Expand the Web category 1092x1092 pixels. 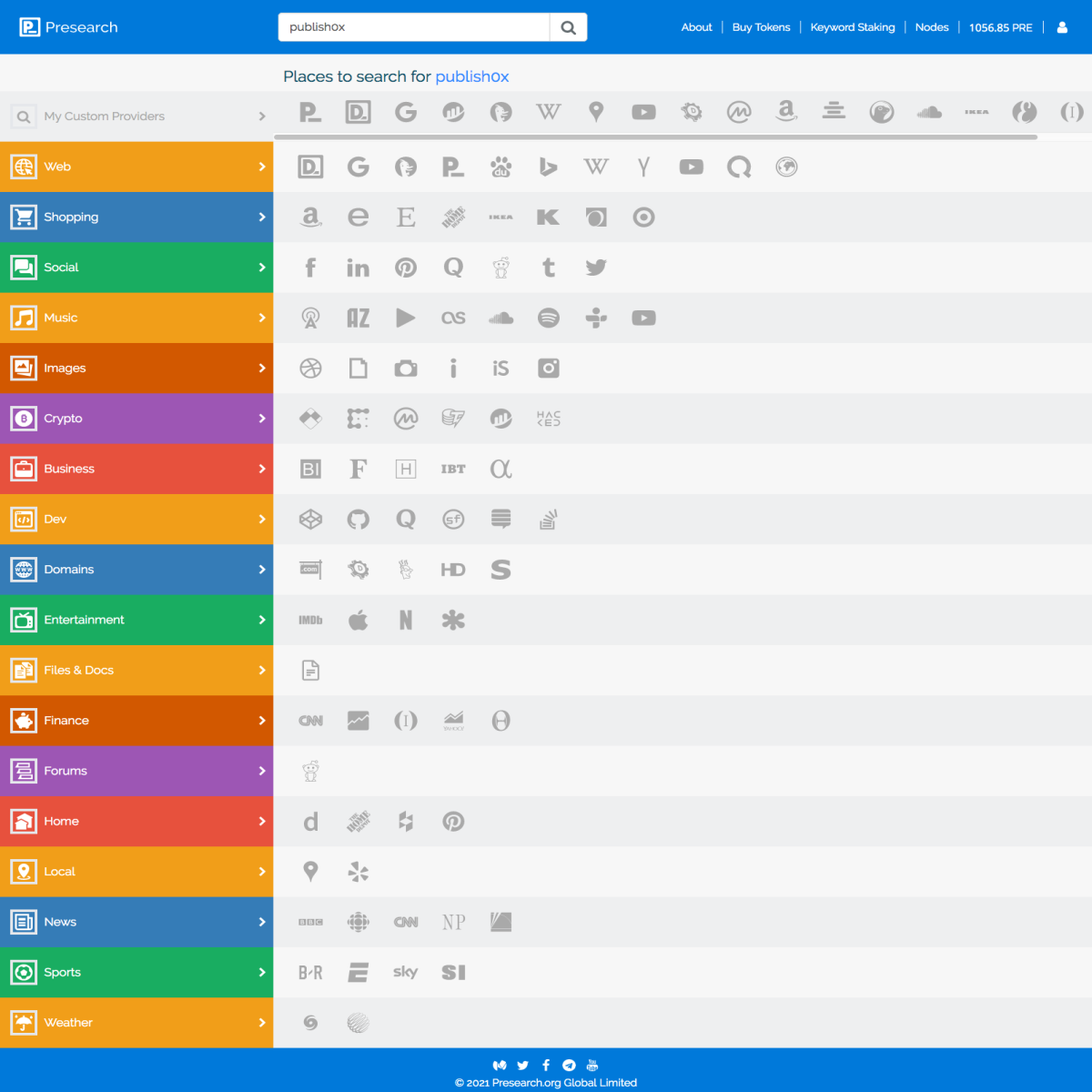pyautogui.click(x=136, y=167)
